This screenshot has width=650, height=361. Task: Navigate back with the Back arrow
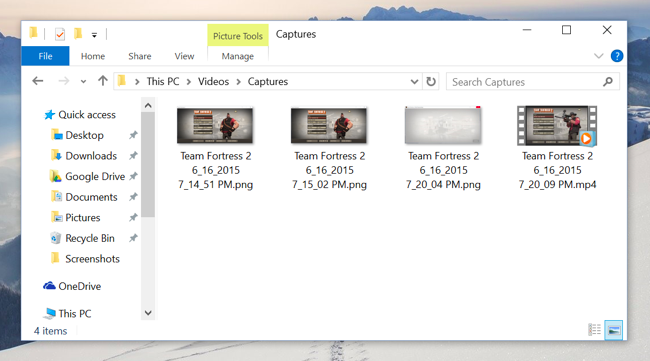pyautogui.click(x=38, y=81)
